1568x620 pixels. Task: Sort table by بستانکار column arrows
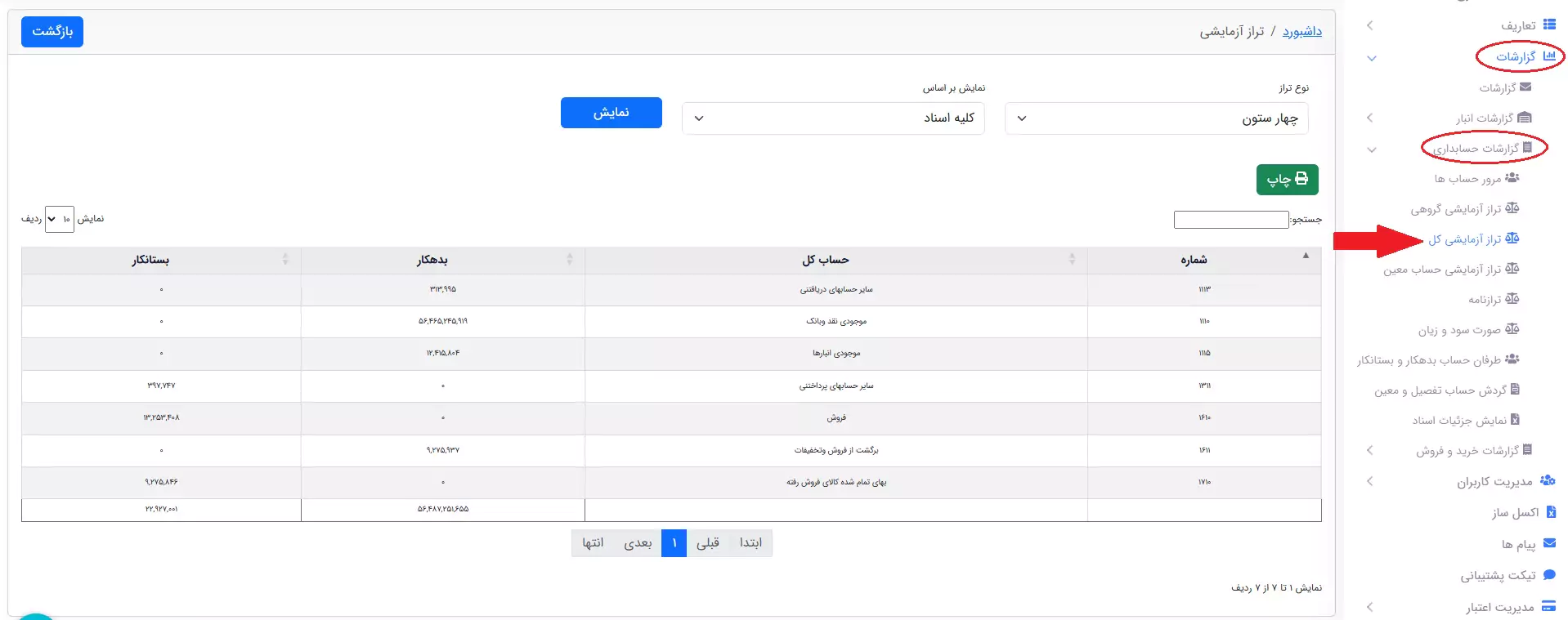[x=284, y=260]
